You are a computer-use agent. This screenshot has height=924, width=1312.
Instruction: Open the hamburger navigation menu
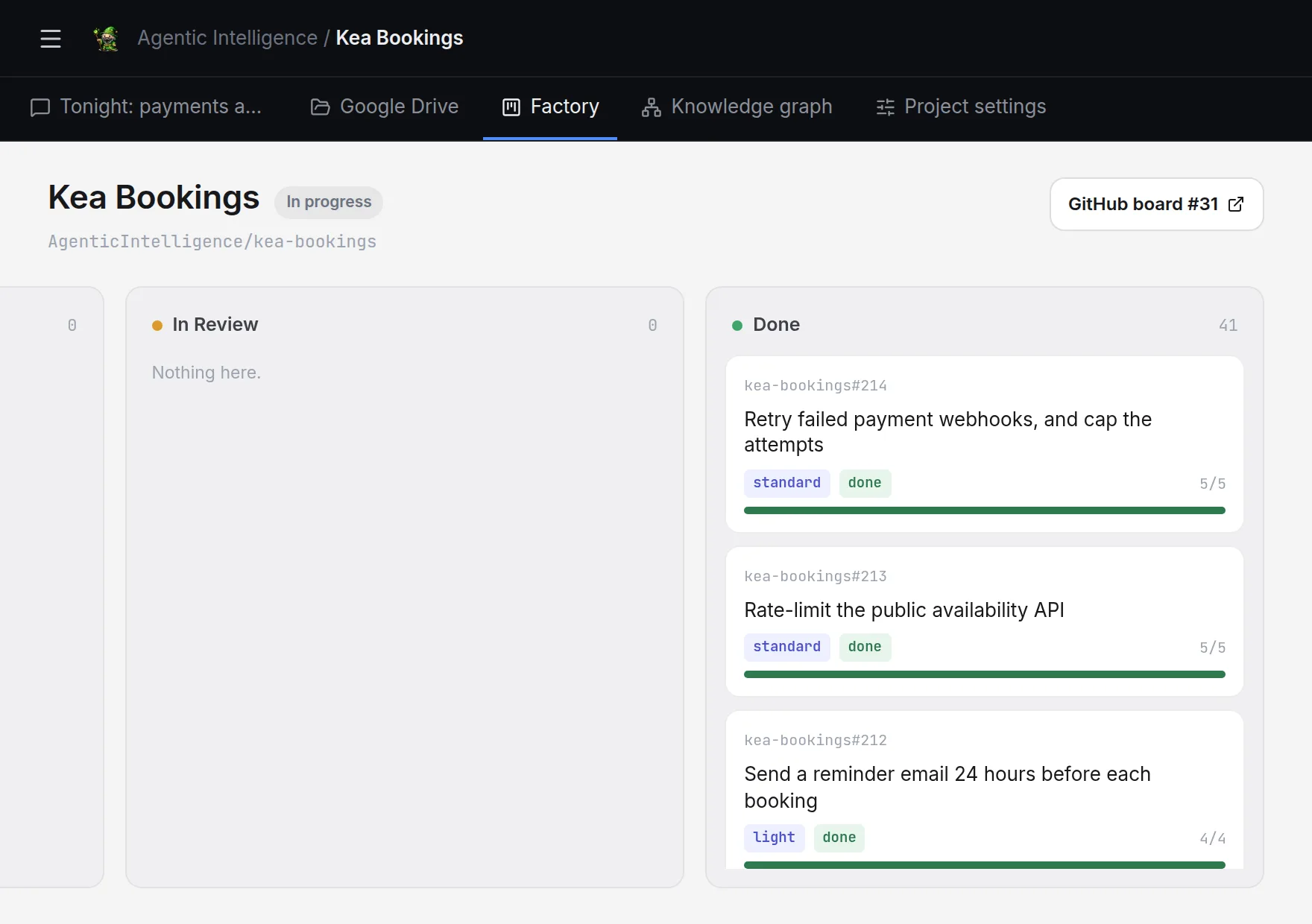(51, 38)
